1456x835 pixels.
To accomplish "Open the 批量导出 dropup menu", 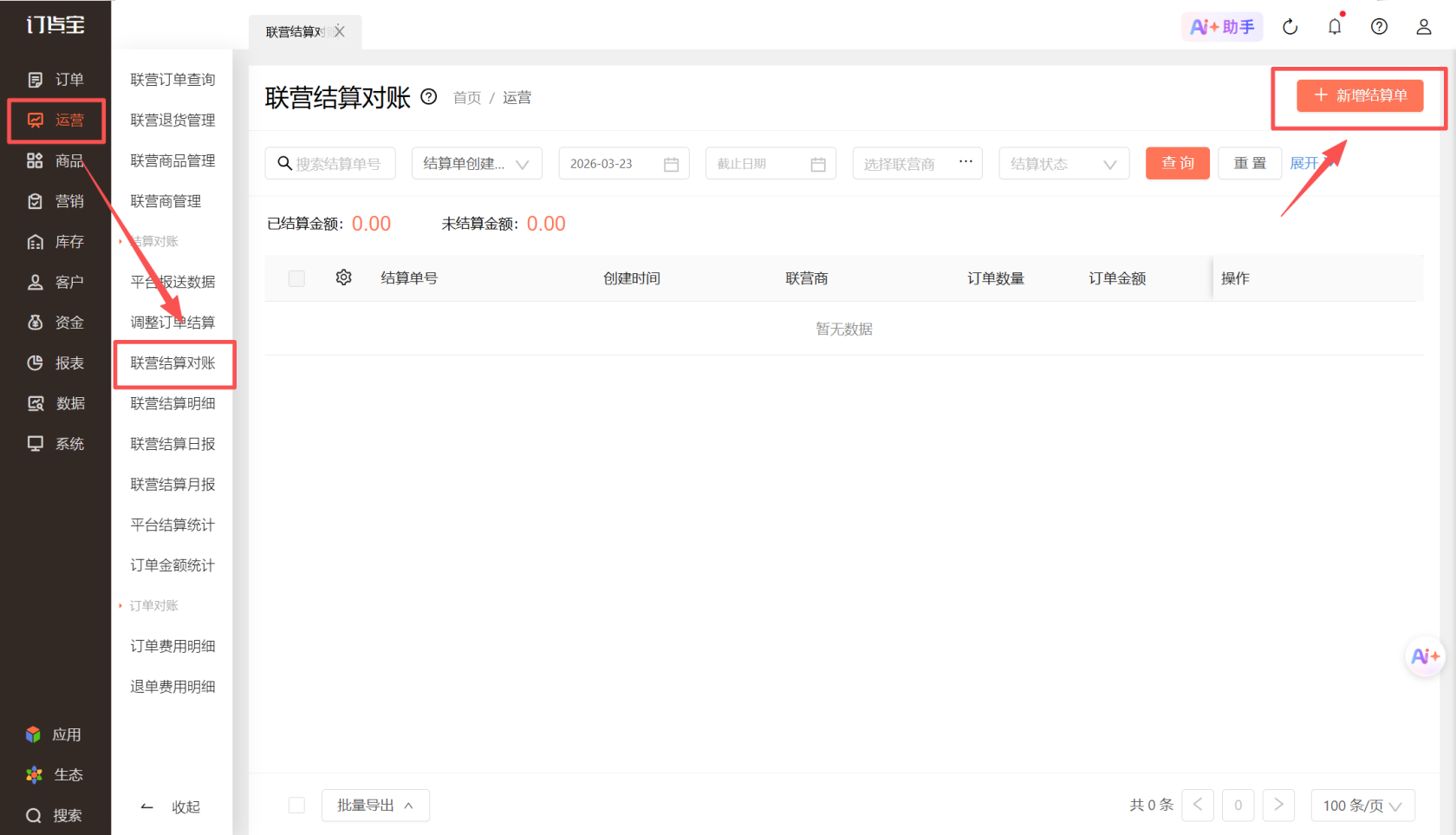I will point(375,806).
